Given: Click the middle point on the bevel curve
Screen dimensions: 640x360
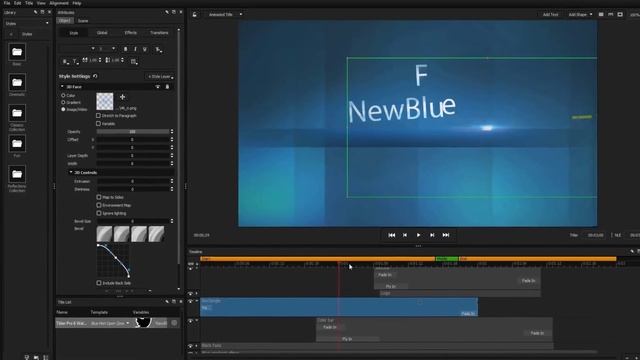Looking at the screenshot, I should tap(116, 258).
